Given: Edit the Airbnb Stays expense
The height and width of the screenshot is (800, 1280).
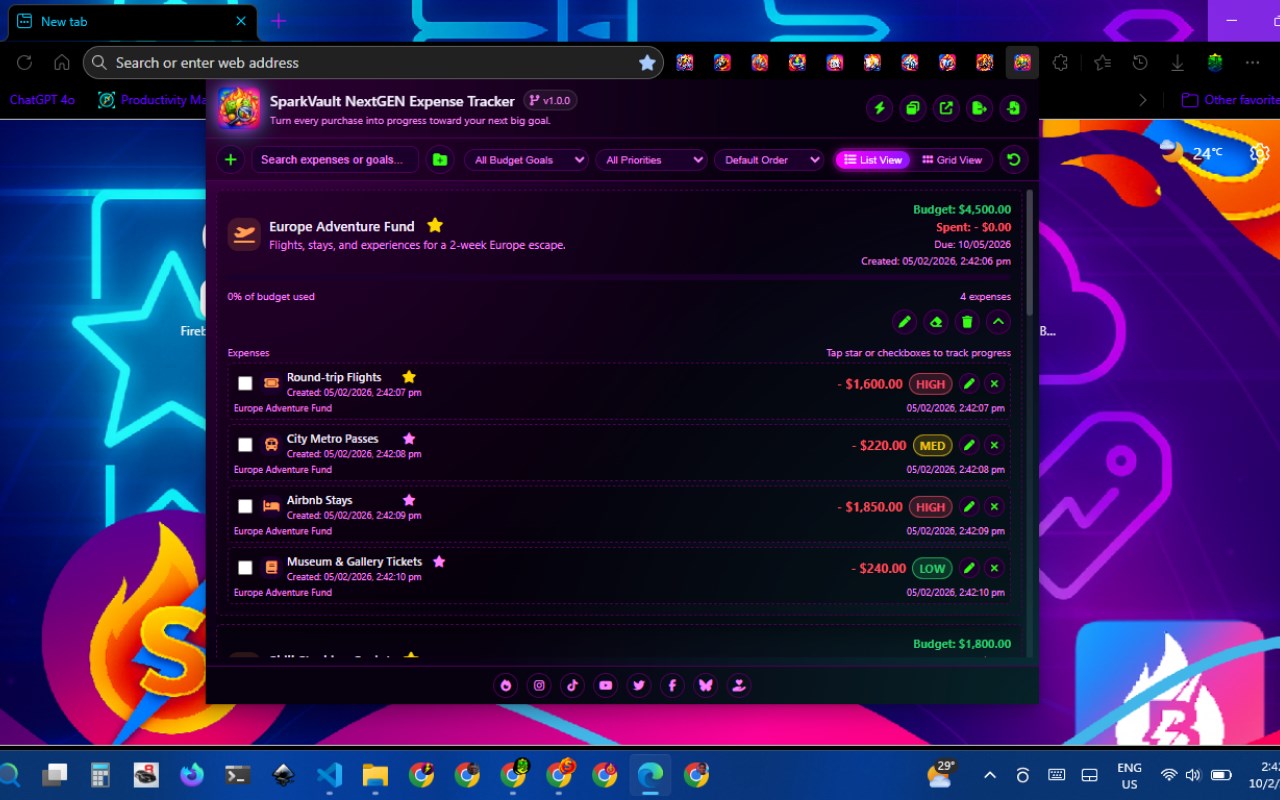Looking at the screenshot, I should [968, 507].
